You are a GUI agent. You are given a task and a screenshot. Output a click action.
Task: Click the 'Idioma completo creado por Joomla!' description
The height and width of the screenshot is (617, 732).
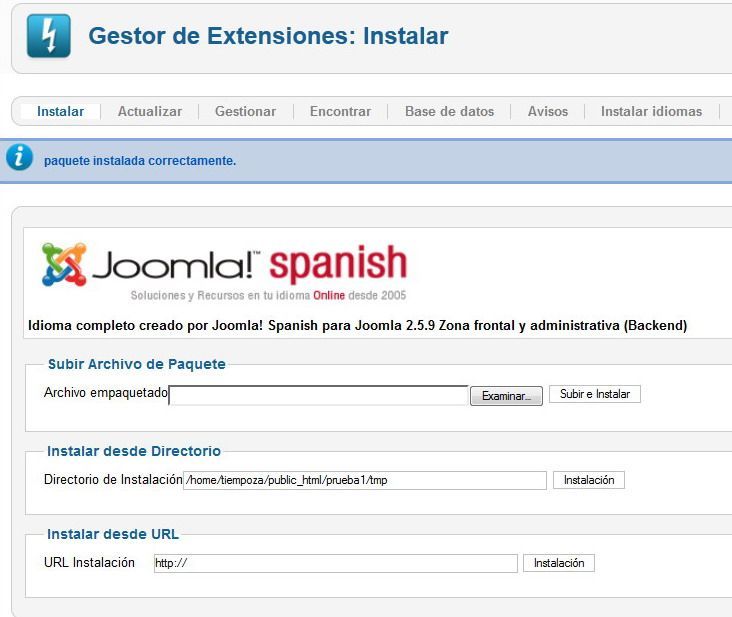[358, 325]
